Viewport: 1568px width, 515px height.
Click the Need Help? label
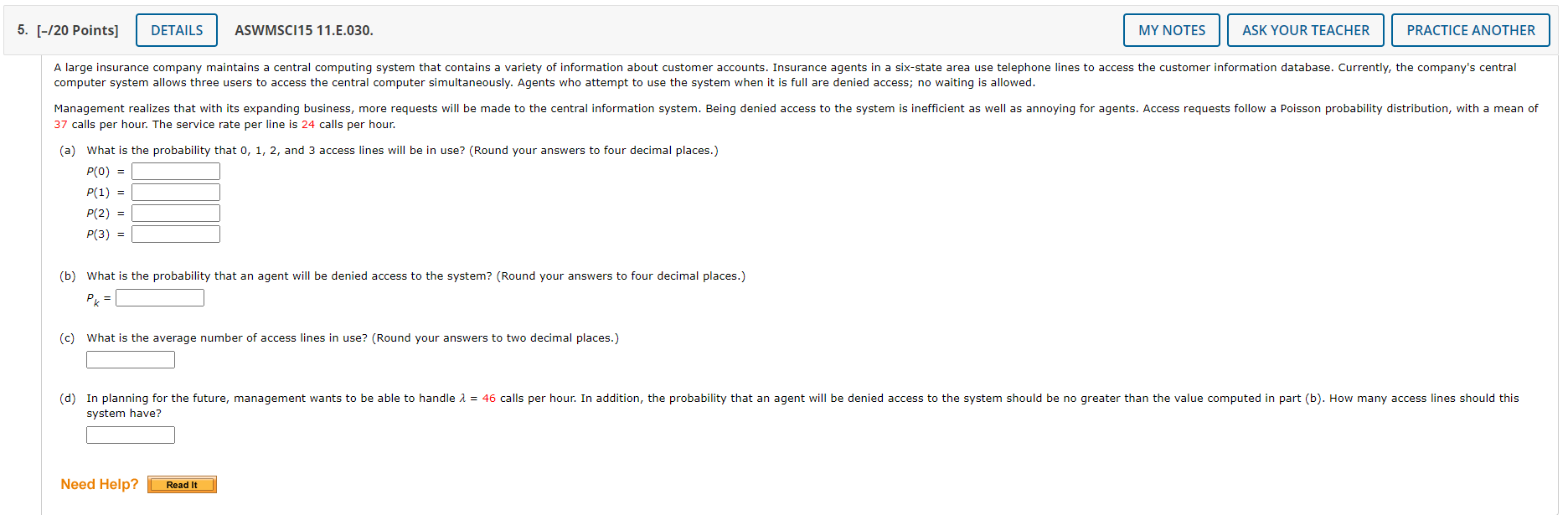tap(99, 484)
